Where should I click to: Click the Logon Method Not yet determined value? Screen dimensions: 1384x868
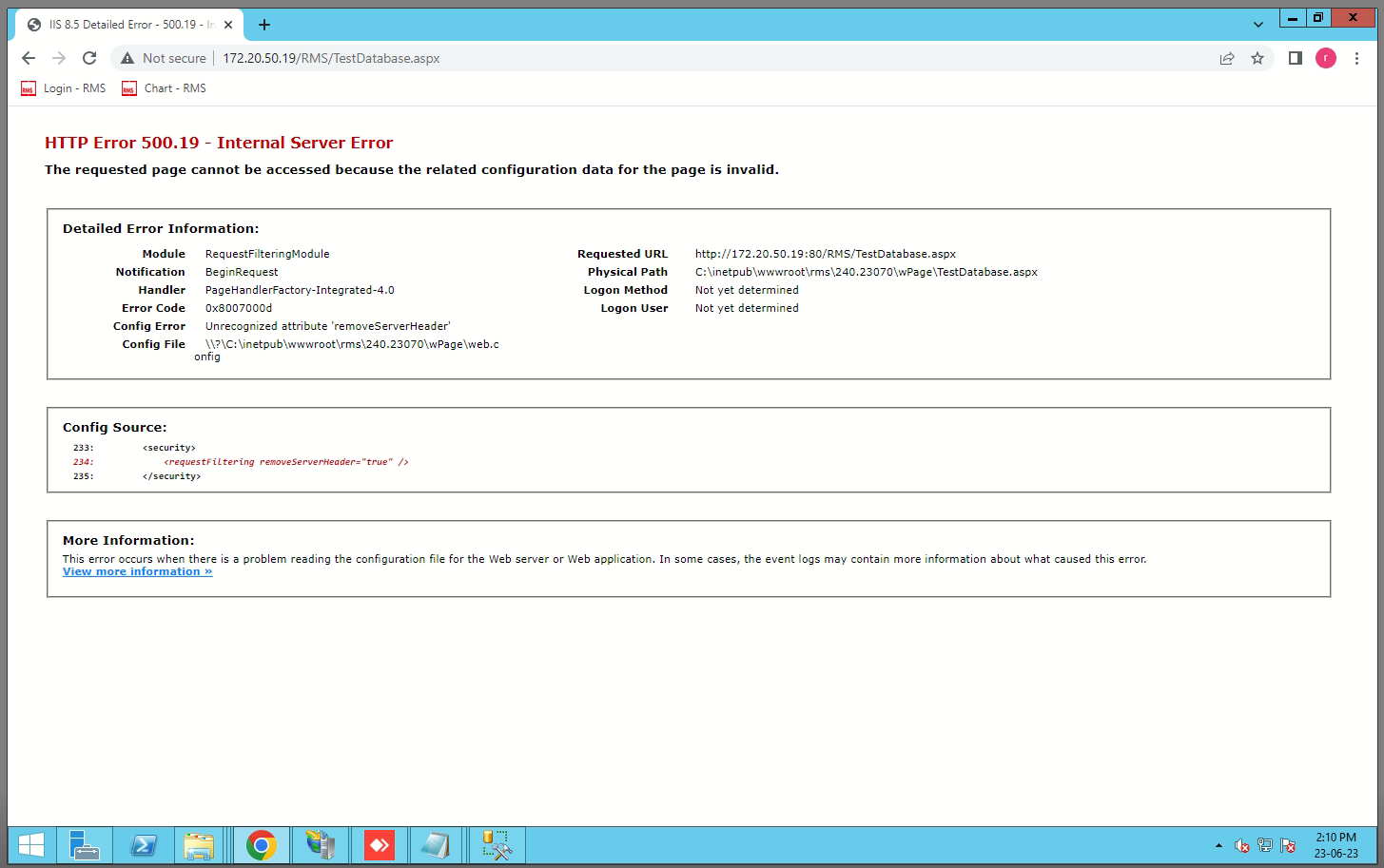coord(747,290)
